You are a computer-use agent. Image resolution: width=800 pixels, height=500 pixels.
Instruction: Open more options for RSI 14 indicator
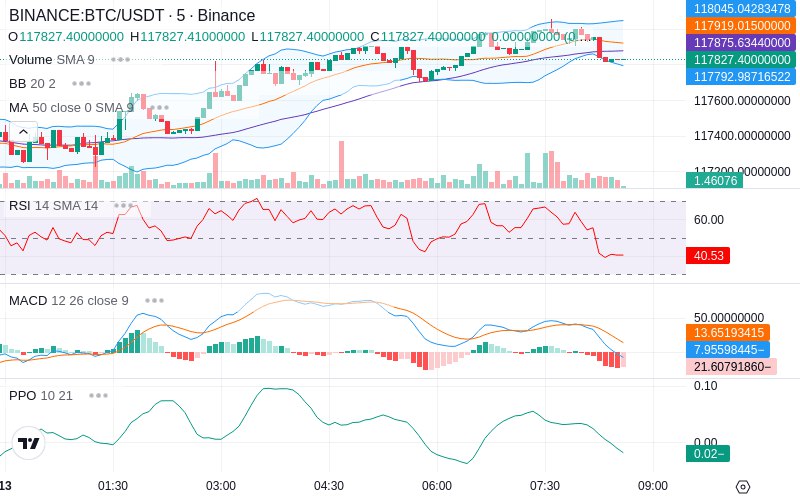[123, 206]
